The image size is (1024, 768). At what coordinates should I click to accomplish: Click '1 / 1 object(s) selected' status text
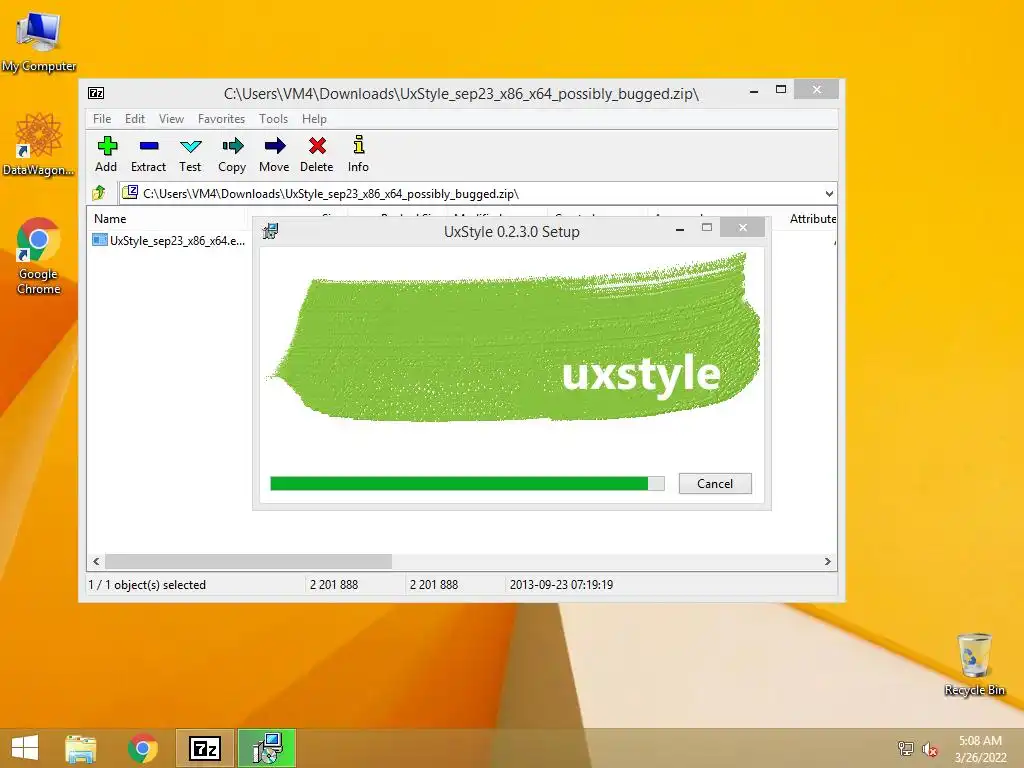pos(147,584)
